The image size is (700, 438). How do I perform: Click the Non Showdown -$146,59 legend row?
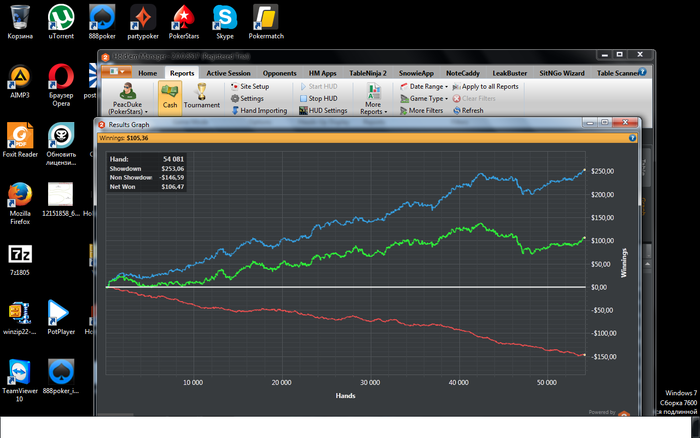pos(146,177)
